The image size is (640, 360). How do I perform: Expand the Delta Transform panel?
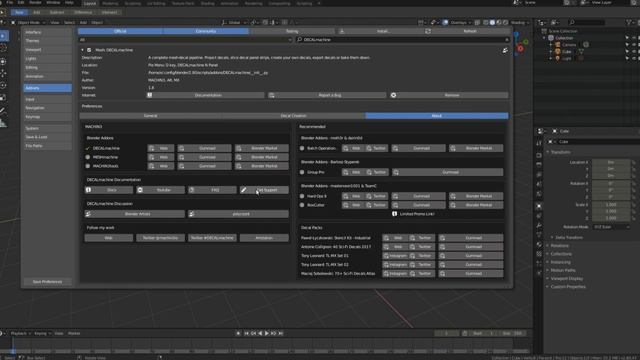coord(569,237)
